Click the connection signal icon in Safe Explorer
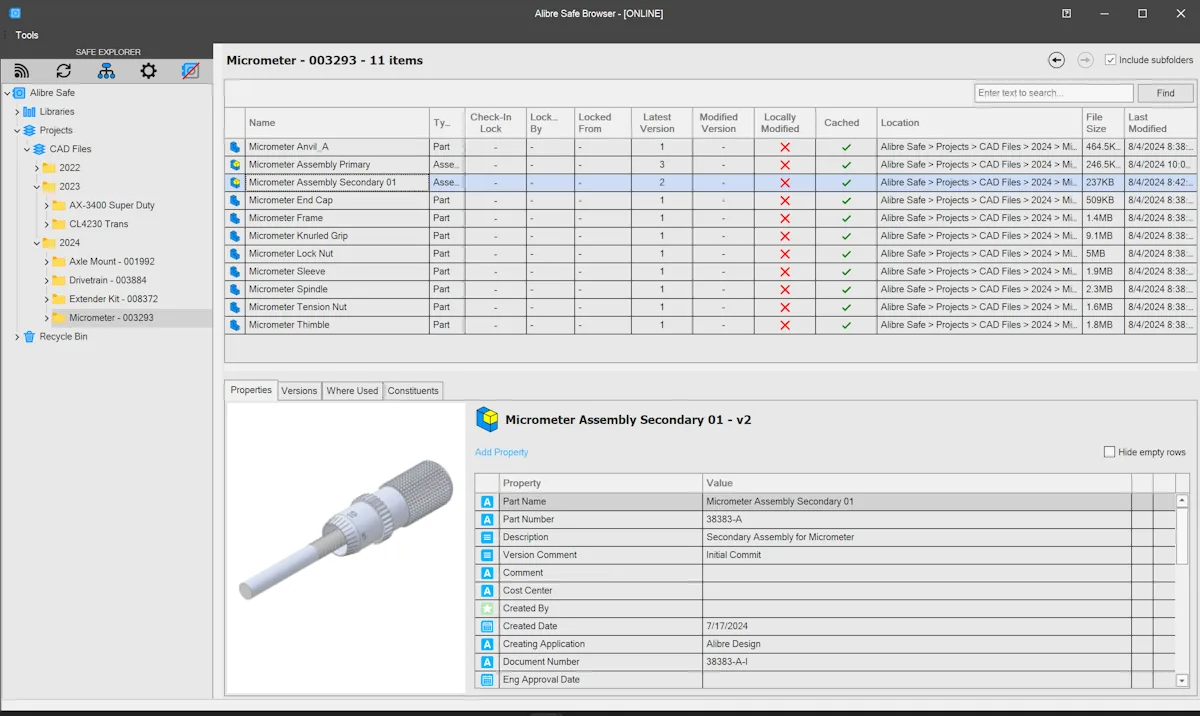1200x716 pixels. point(21,71)
